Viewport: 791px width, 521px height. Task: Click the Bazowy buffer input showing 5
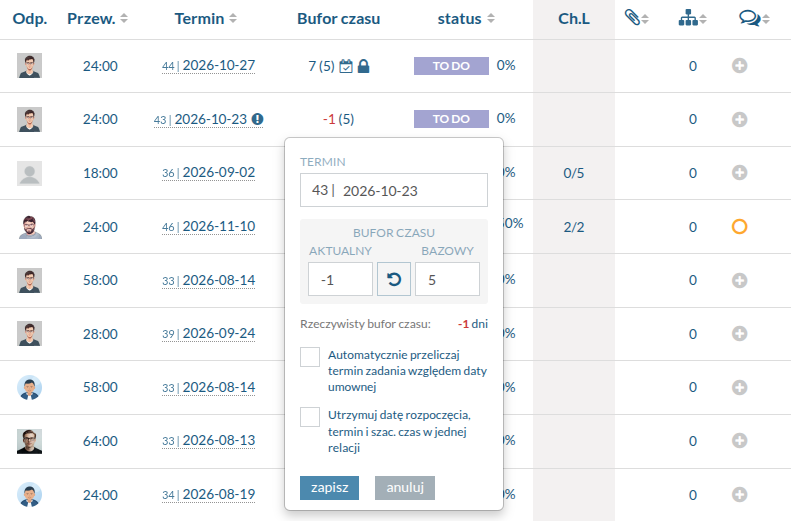click(447, 279)
